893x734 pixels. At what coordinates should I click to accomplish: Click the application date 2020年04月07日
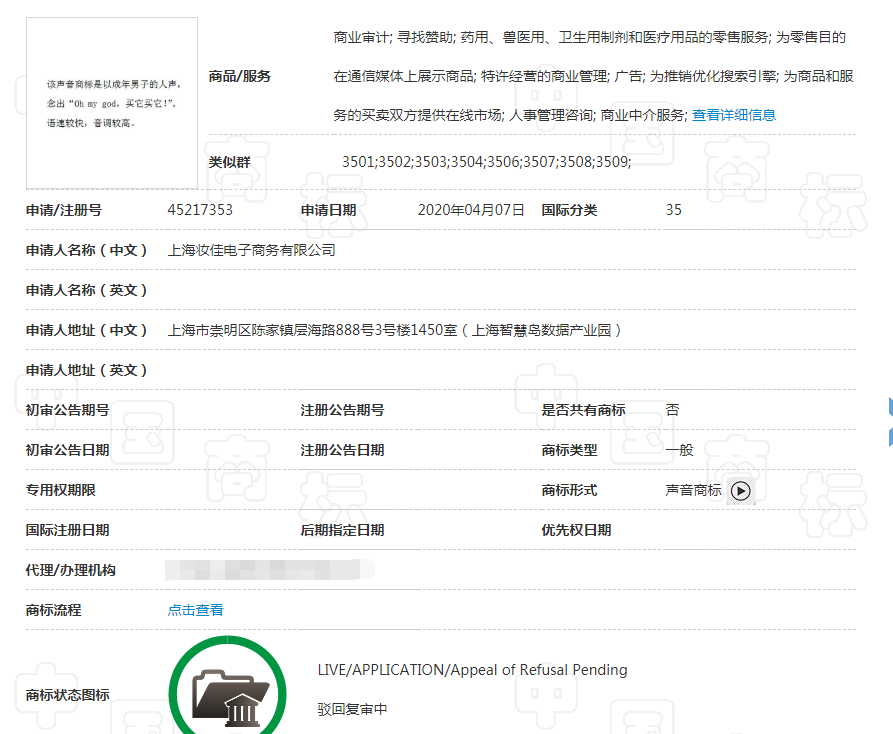click(x=470, y=210)
